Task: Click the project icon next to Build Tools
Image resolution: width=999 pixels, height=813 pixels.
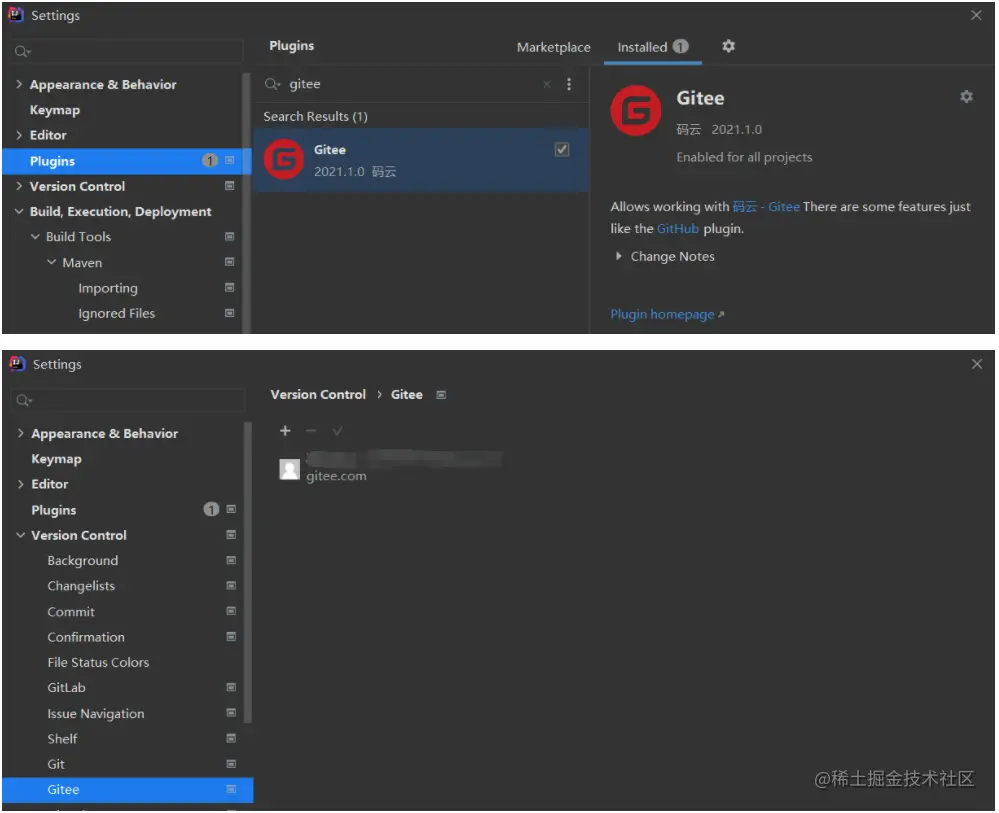Action: [229, 236]
